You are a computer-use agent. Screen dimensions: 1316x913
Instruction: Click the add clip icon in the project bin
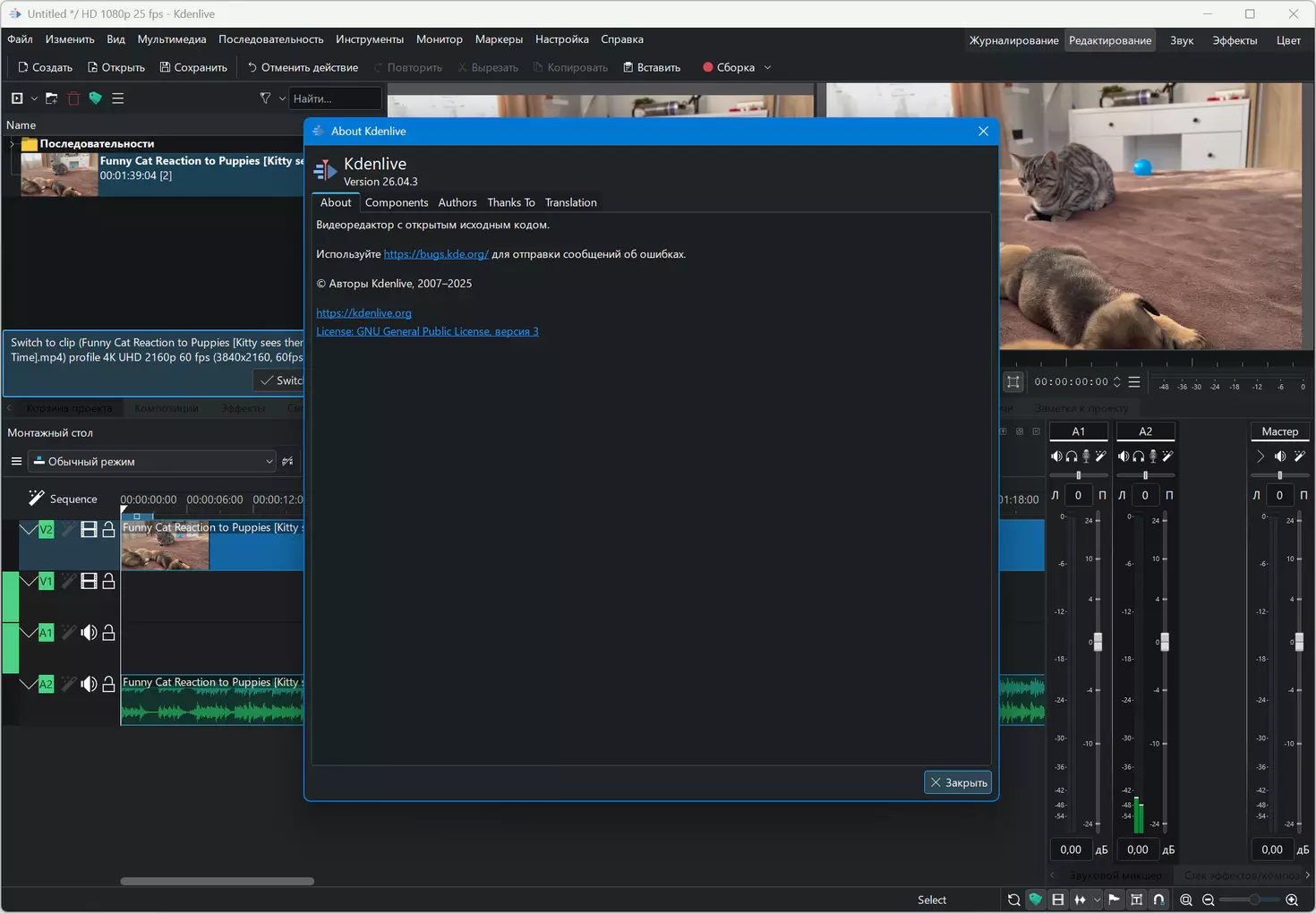[17, 98]
